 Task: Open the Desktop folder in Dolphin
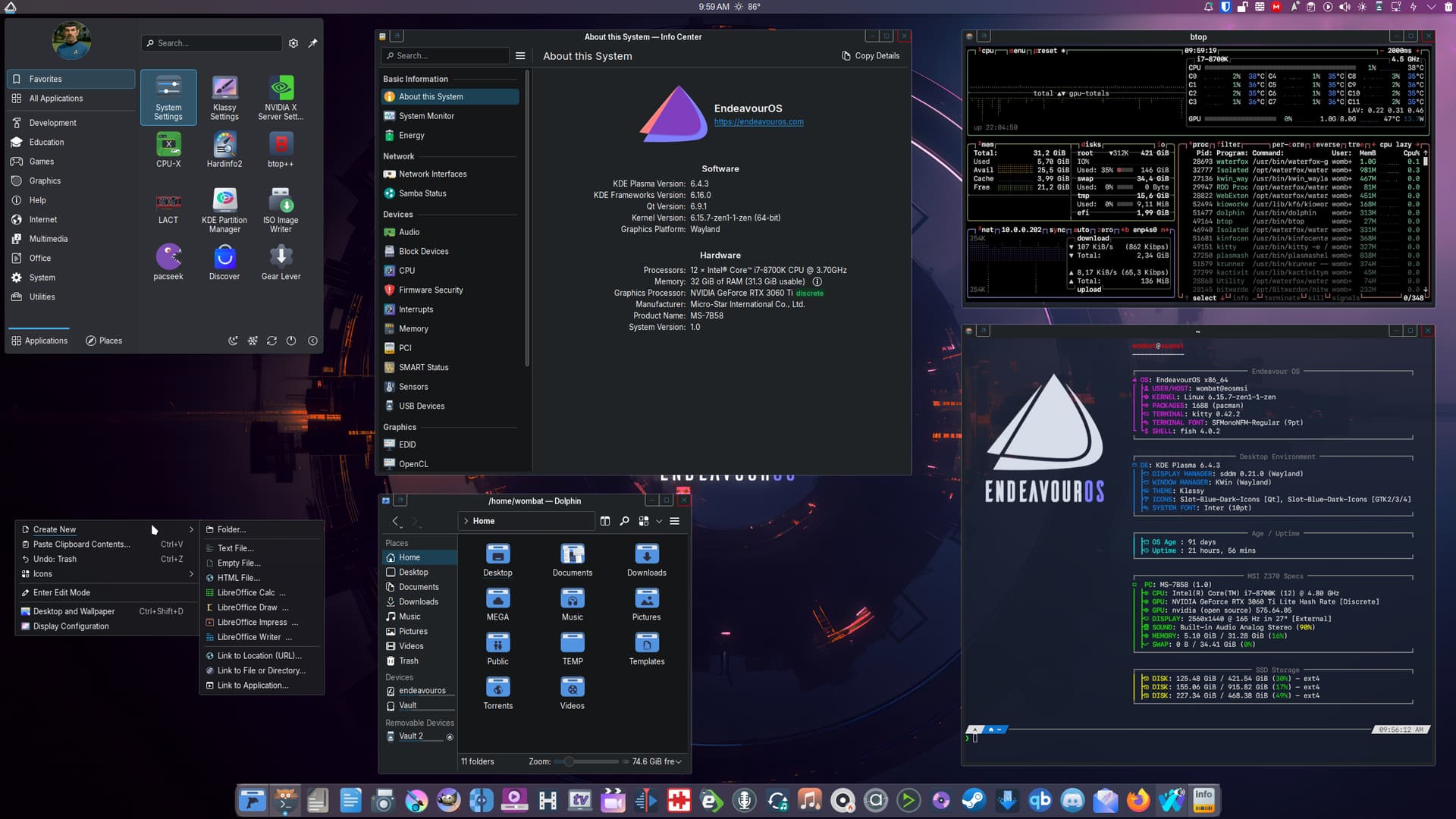click(497, 560)
